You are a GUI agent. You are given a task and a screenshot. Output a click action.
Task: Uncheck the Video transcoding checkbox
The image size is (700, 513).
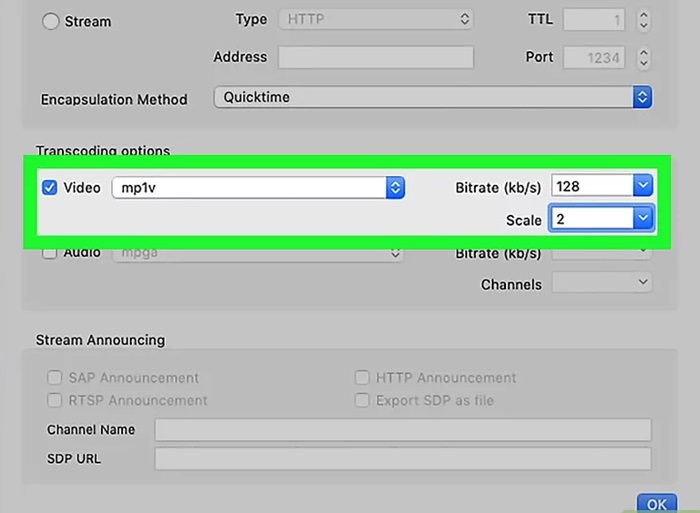click(x=49, y=187)
